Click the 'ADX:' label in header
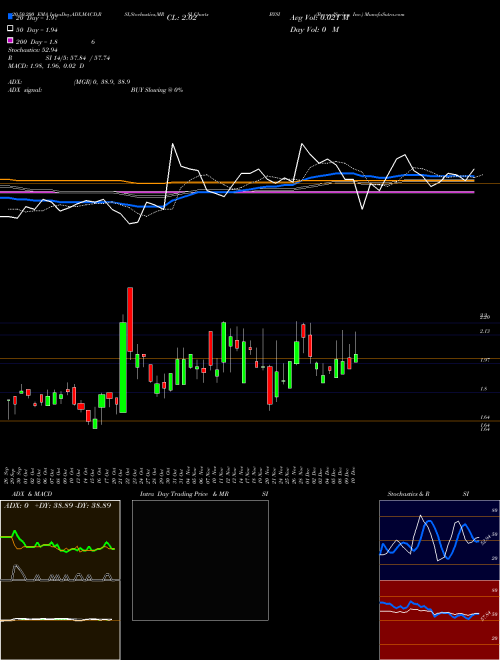500x660 pixels. (15, 82)
